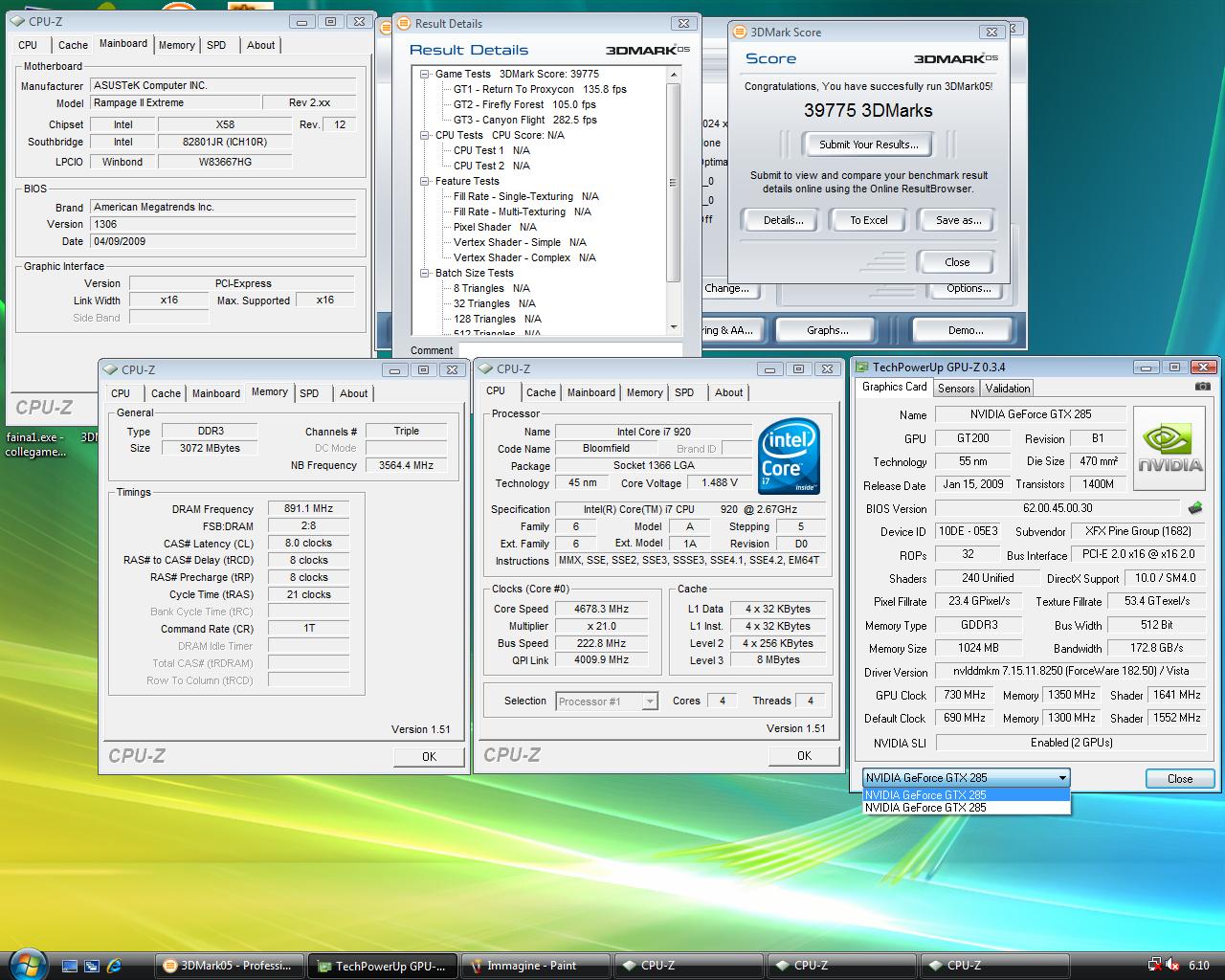Viewport: 1225px width, 980px height.
Task: Switch to the Sensors tab in GPU-Z
Action: click(x=955, y=388)
